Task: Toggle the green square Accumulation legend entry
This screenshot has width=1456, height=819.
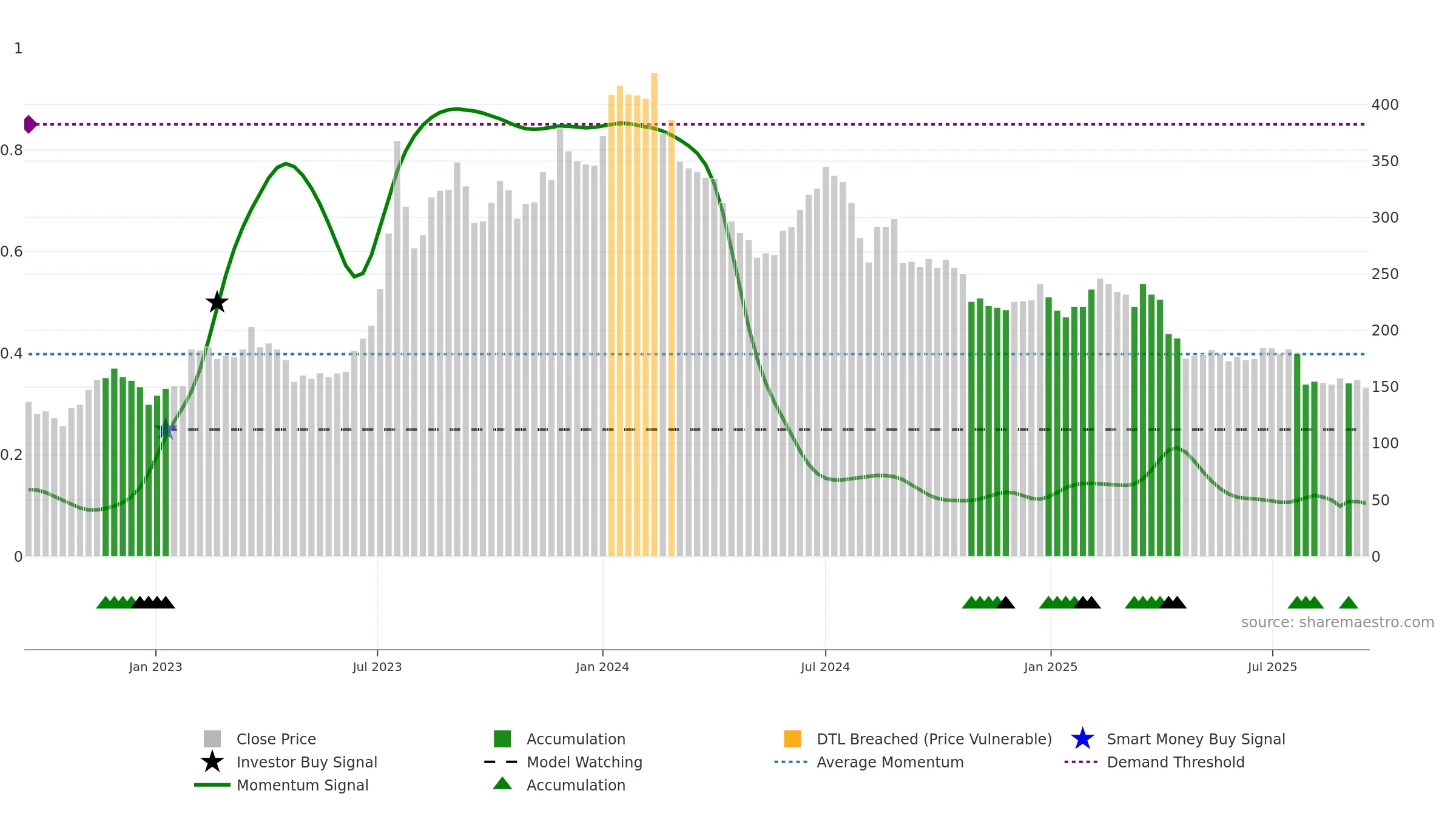Action: pyautogui.click(x=559, y=739)
